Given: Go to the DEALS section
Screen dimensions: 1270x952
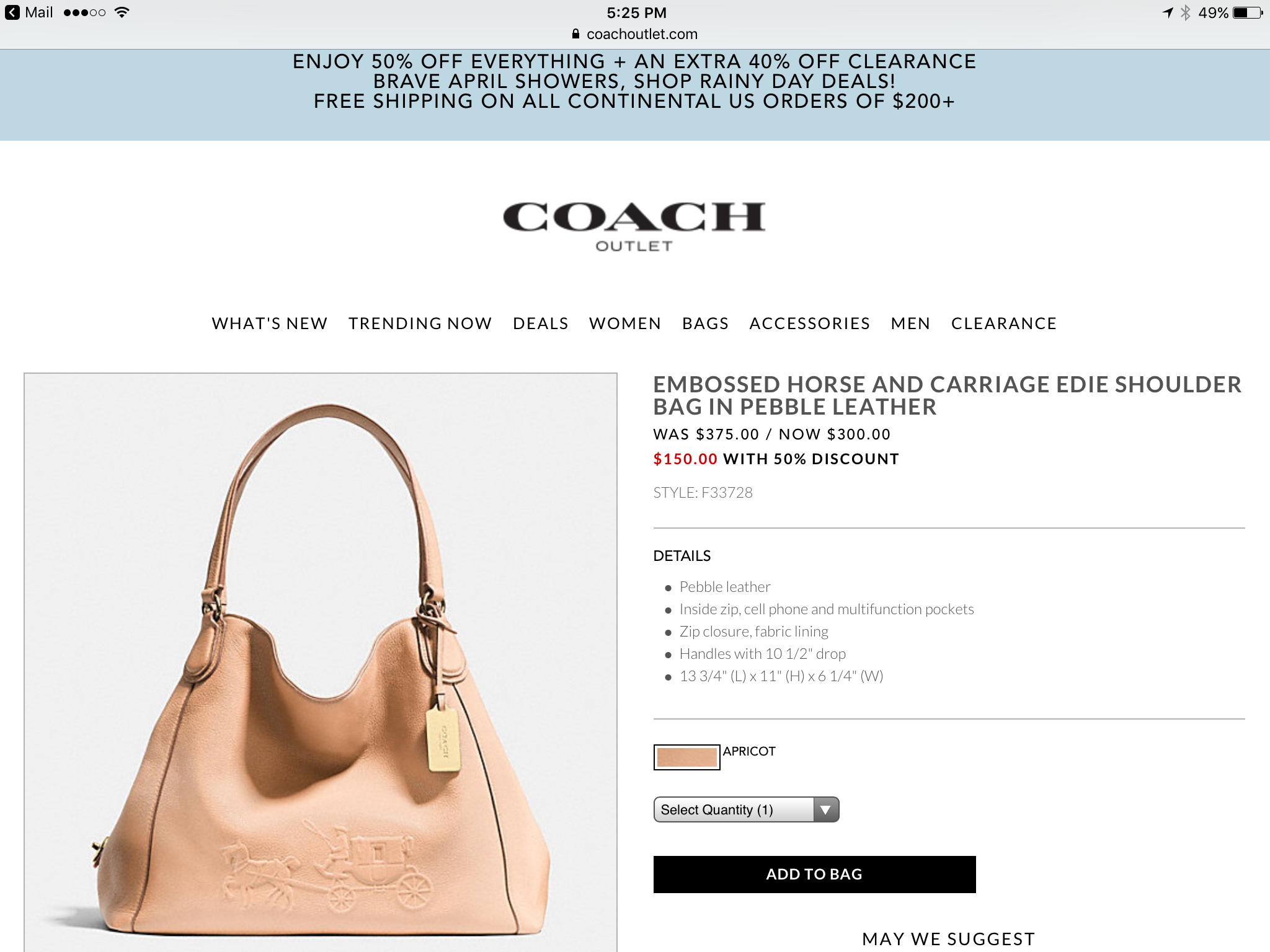Looking at the screenshot, I should point(540,324).
